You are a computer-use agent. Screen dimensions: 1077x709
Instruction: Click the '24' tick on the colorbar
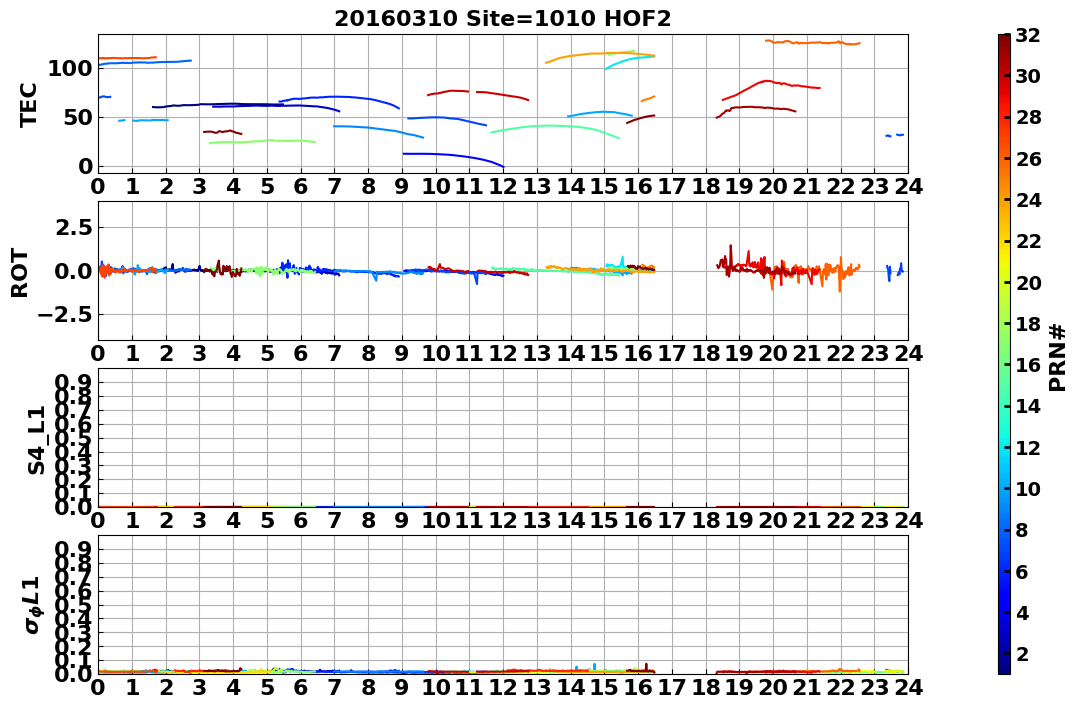coord(1028,200)
